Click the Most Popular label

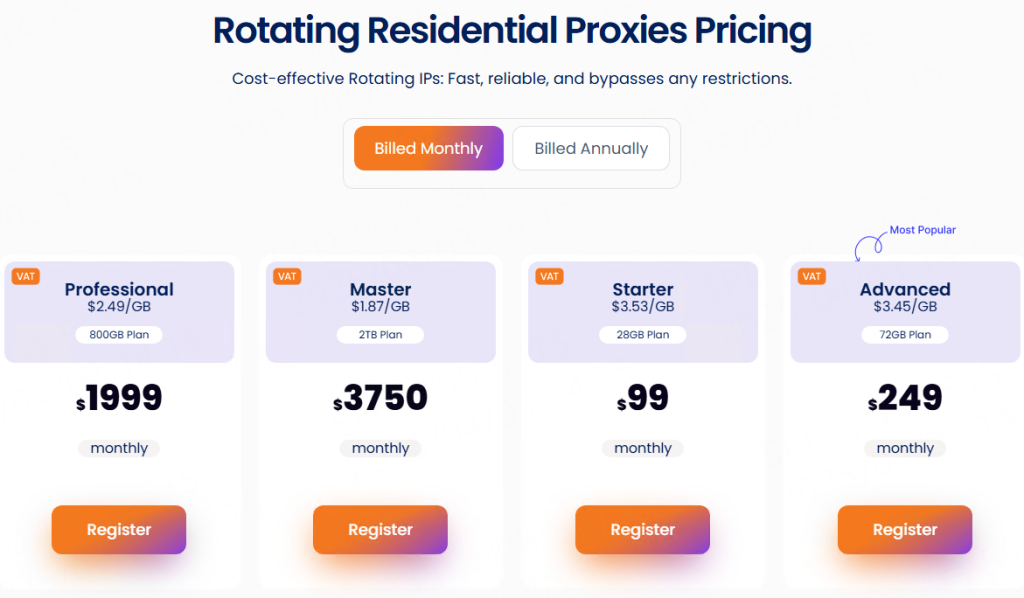tap(923, 230)
